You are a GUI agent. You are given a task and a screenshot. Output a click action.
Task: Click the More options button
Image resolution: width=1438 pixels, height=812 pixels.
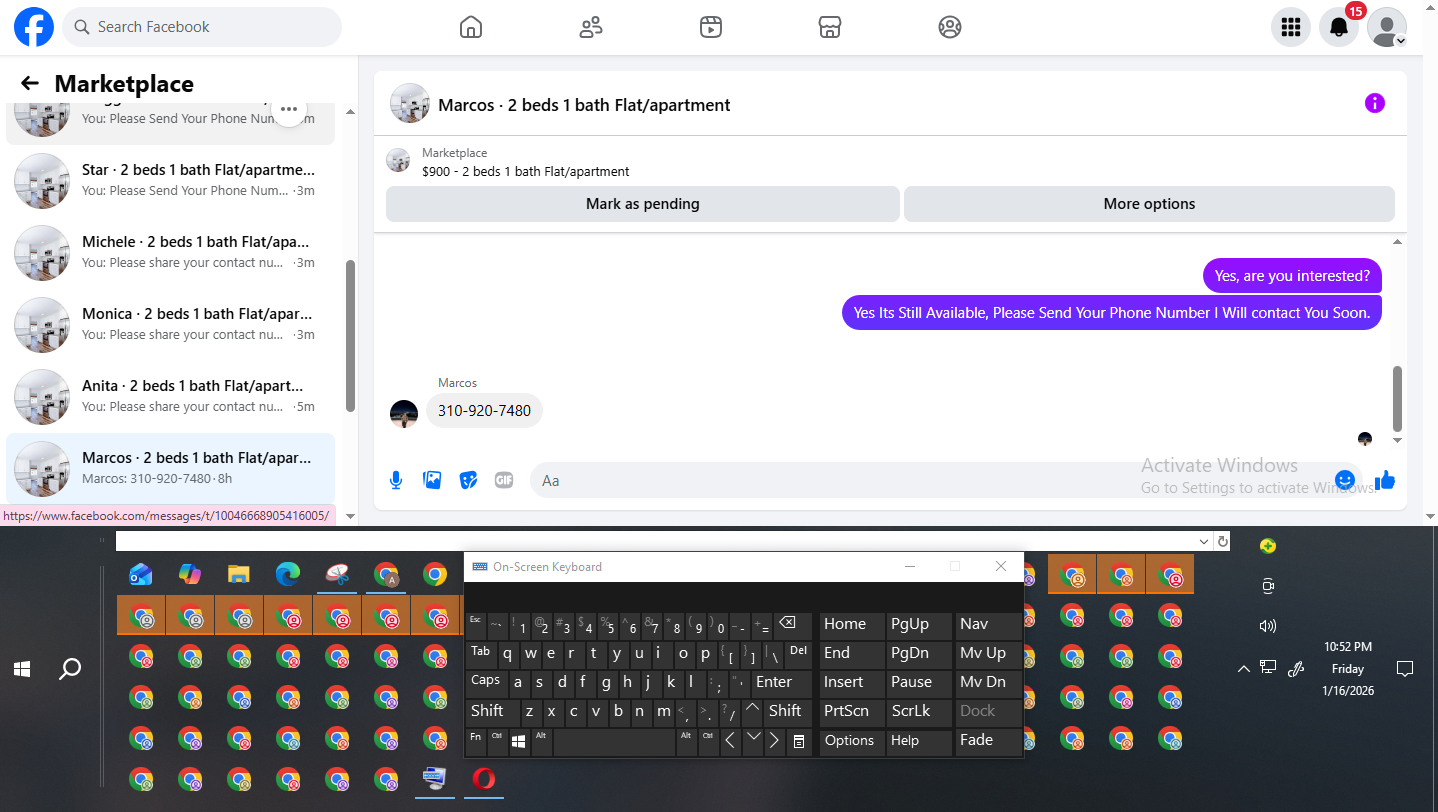pos(1149,204)
